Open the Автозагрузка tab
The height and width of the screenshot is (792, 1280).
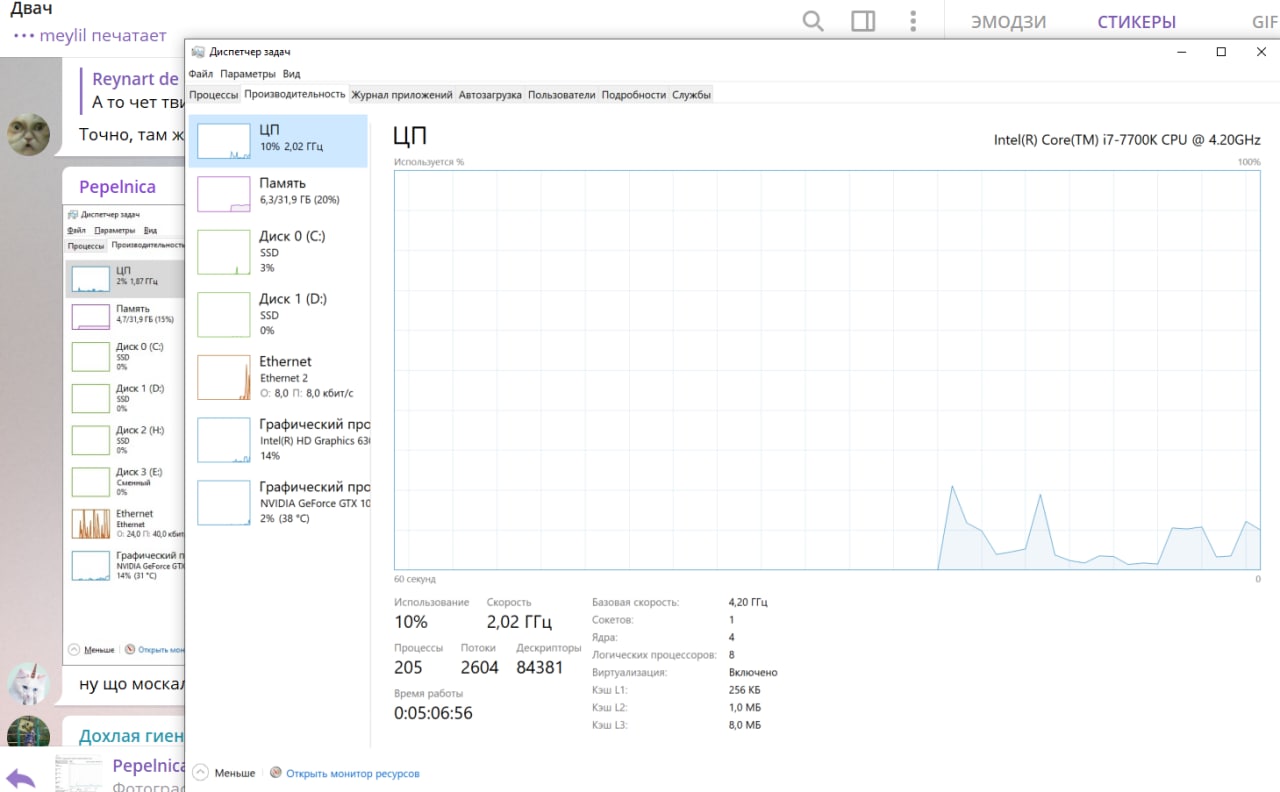(490, 95)
